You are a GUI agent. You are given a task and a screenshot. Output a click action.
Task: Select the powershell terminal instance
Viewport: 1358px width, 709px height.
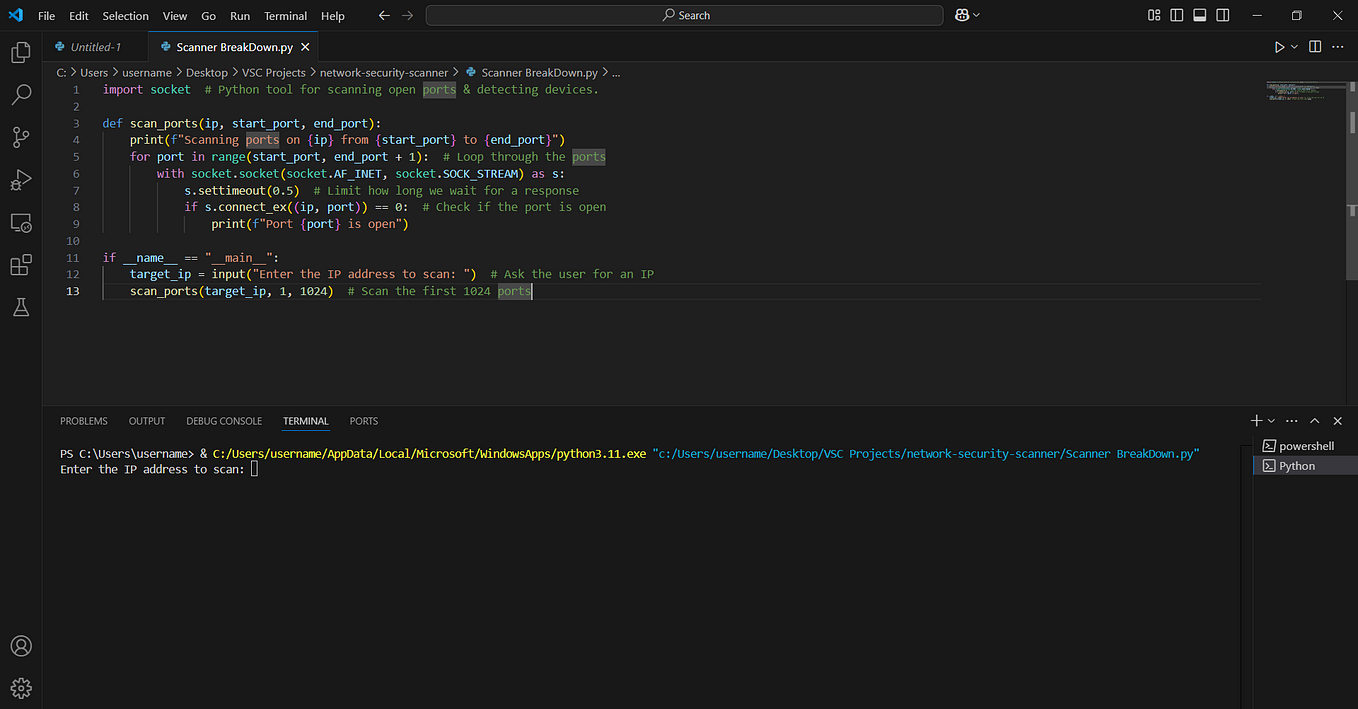[x=1303, y=446]
